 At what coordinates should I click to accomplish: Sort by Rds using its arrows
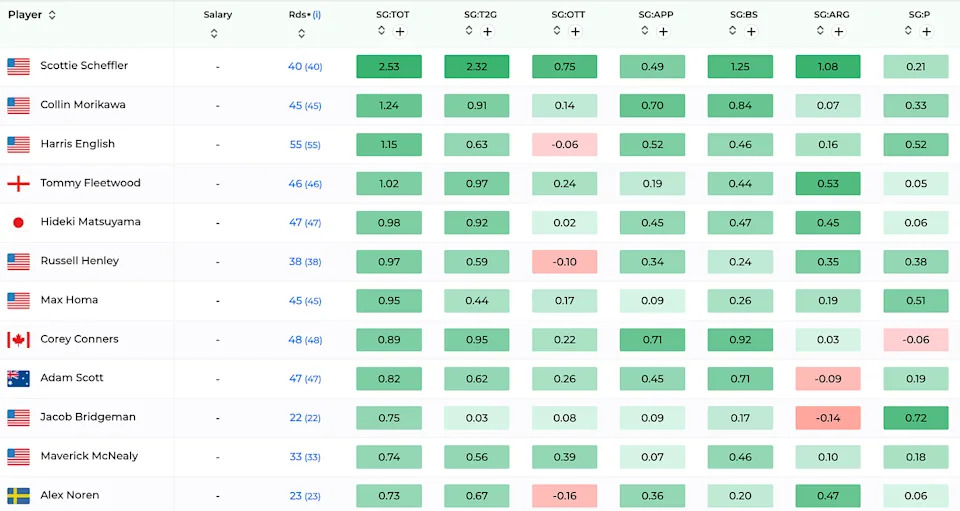pyautogui.click(x=302, y=33)
